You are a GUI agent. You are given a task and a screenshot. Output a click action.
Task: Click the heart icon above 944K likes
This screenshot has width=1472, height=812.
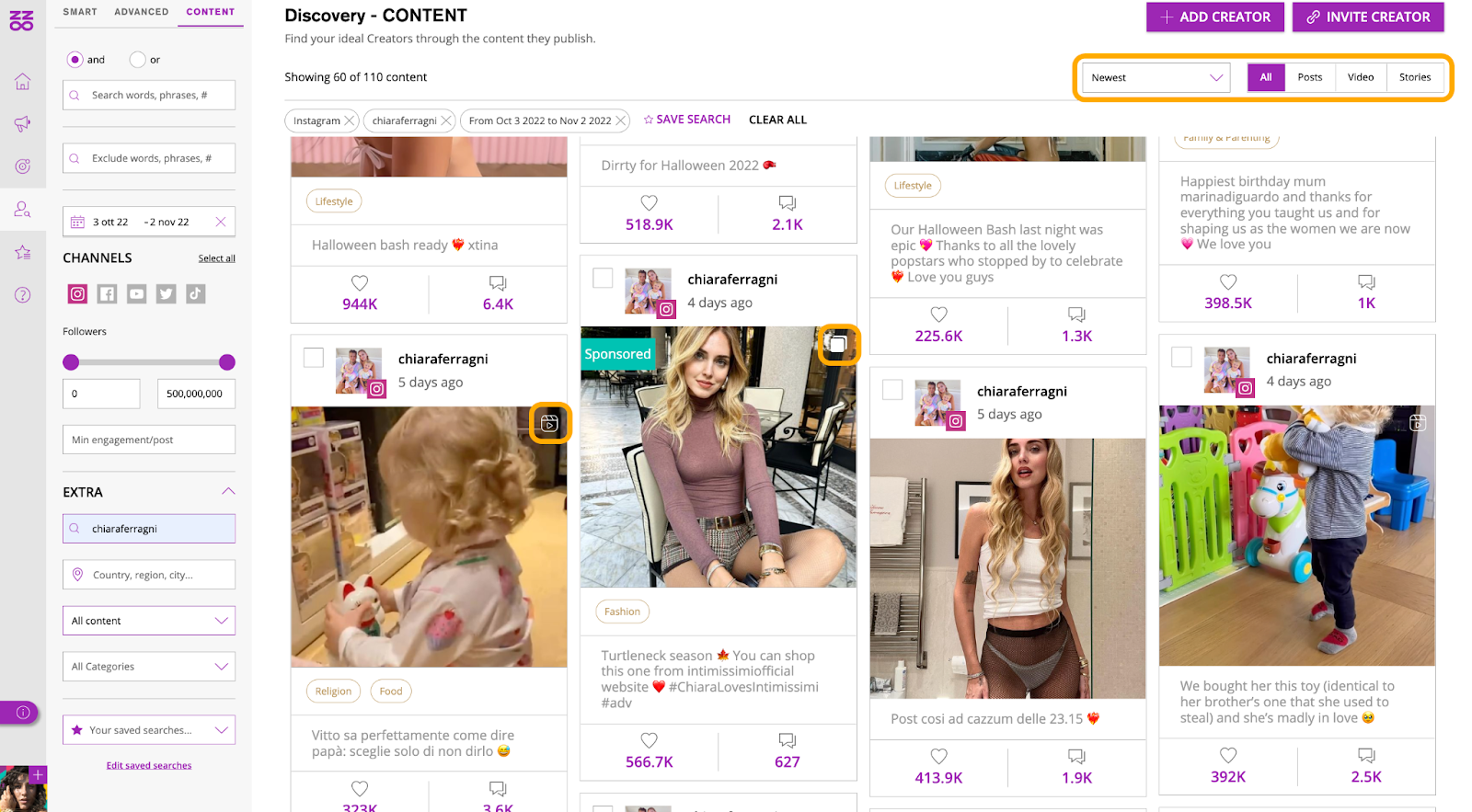coord(360,283)
